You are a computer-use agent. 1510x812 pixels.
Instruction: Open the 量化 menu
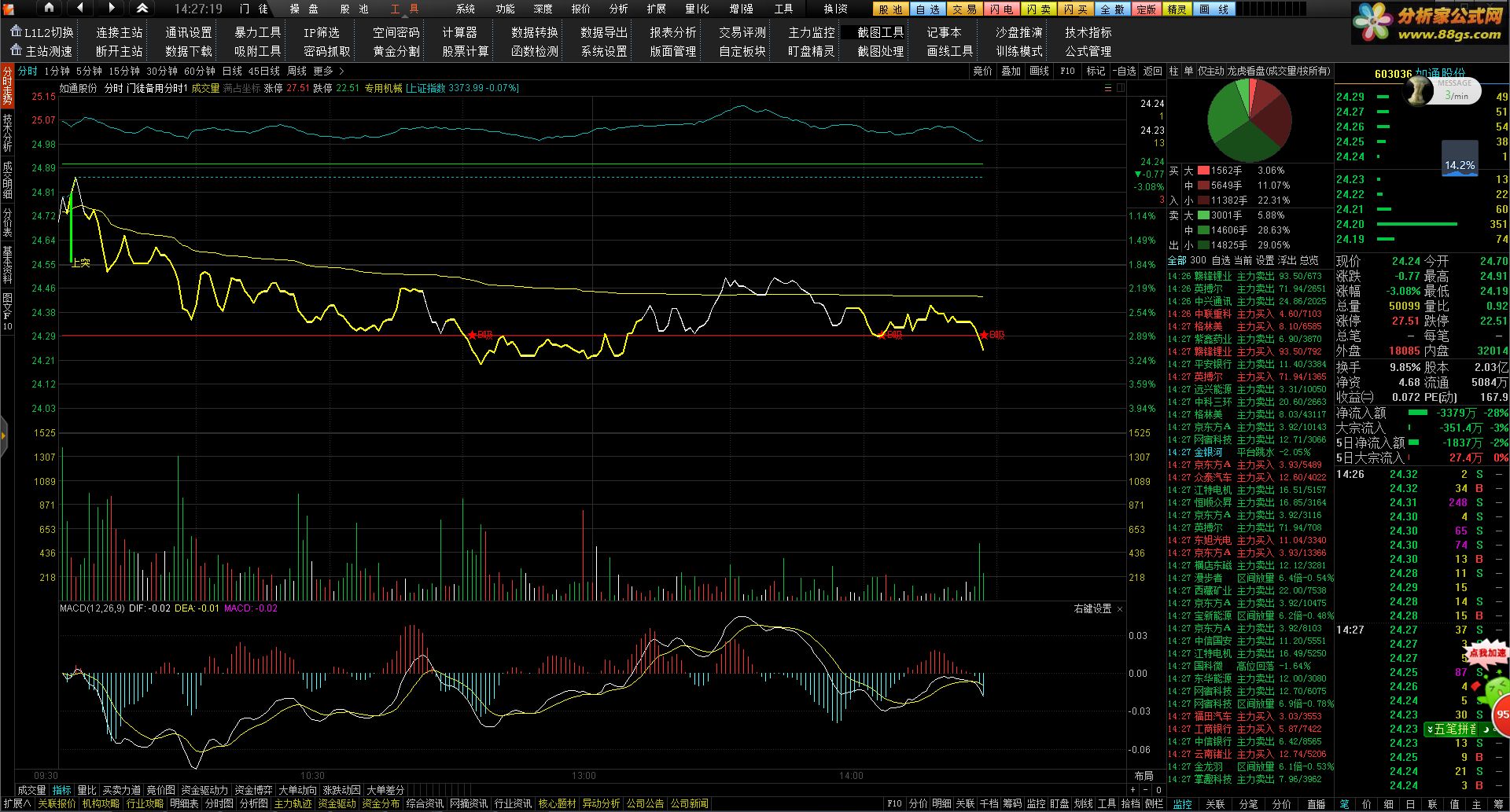[x=696, y=9]
